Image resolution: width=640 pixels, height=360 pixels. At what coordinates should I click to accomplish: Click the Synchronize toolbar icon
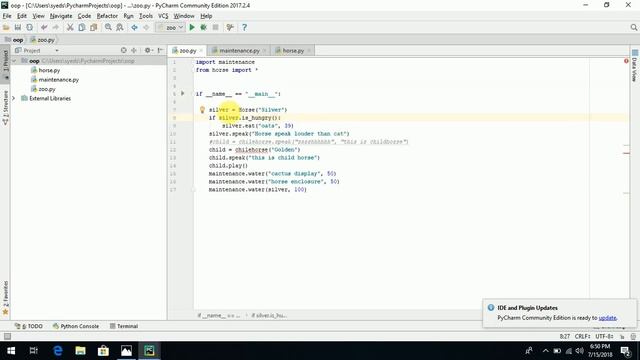coord(29,27)
